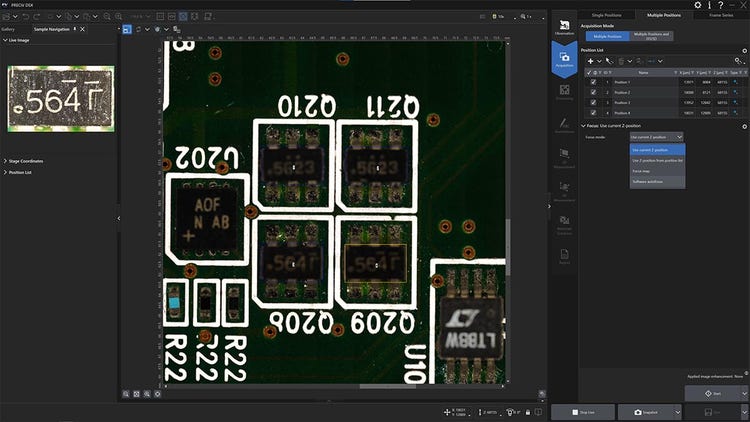Click the settings gear in title bar
Screen dimensions: 750x422
click(x=697, y=5)
